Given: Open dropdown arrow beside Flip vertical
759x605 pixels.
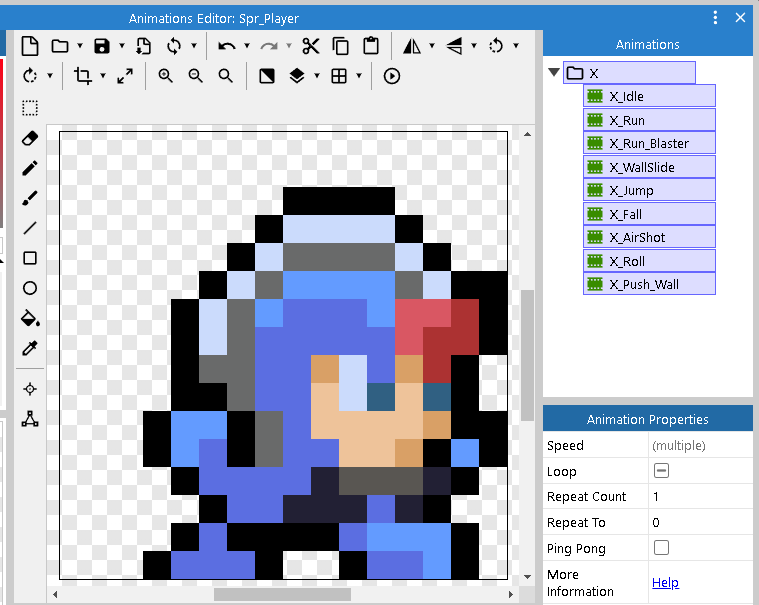Looking at the screenshot, I should pos(474,46).
